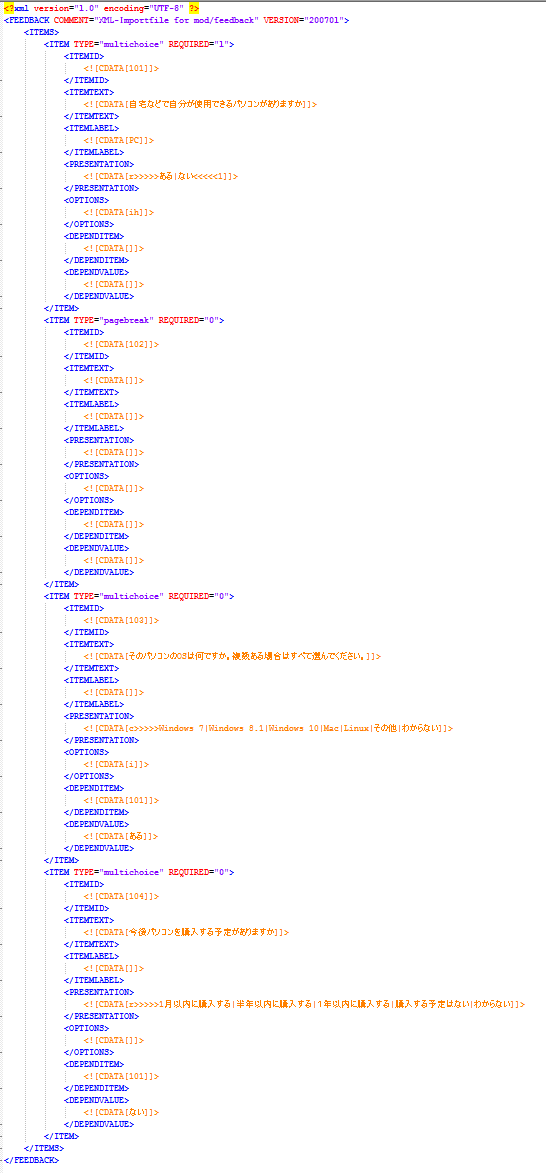Click the 今後パソコンを購入する question text line
The height and width of the screenshot is (1173, 546).
click(x=186, y=932)
